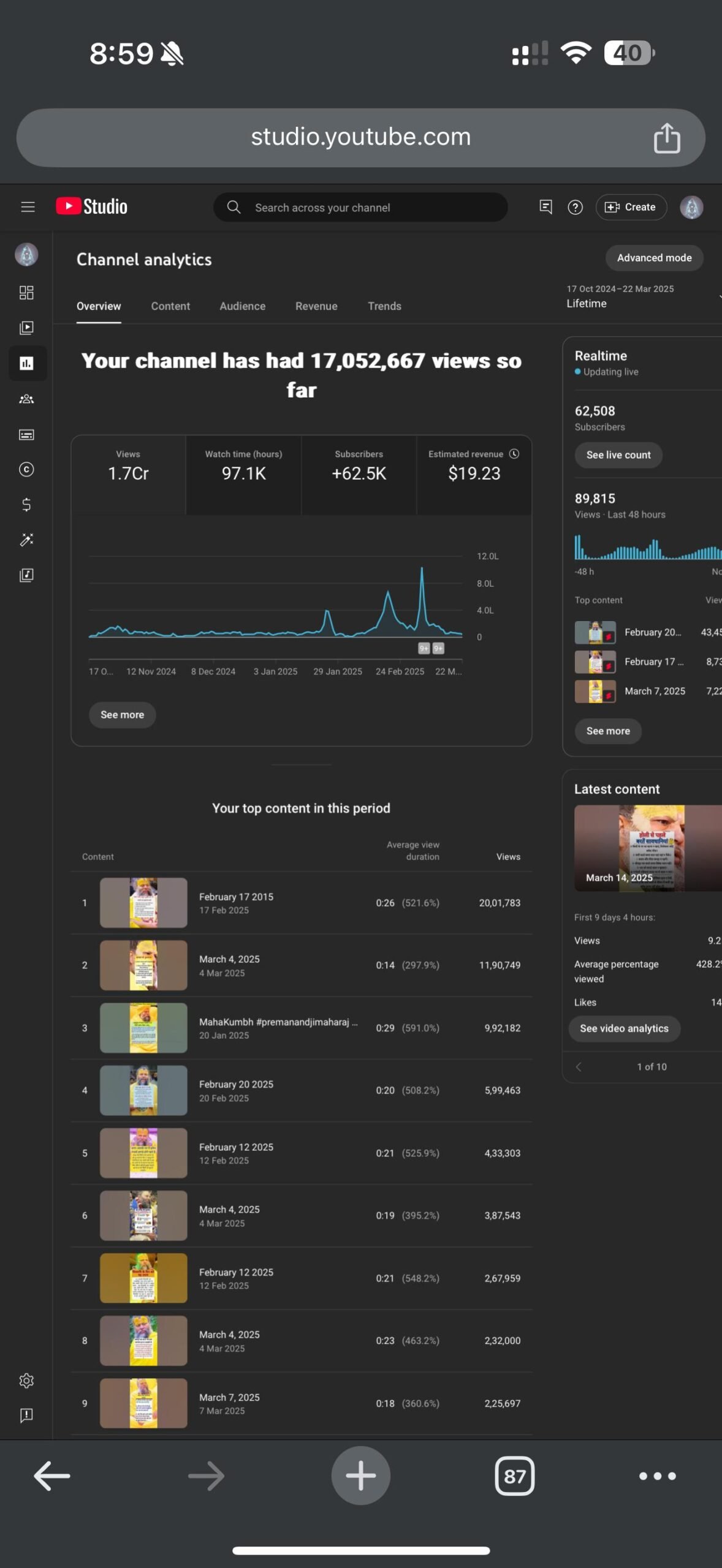Viewport: 722px width, 1568px height.
Task: Open the Dashboard icon in sidebar
Action: (26, 292)
